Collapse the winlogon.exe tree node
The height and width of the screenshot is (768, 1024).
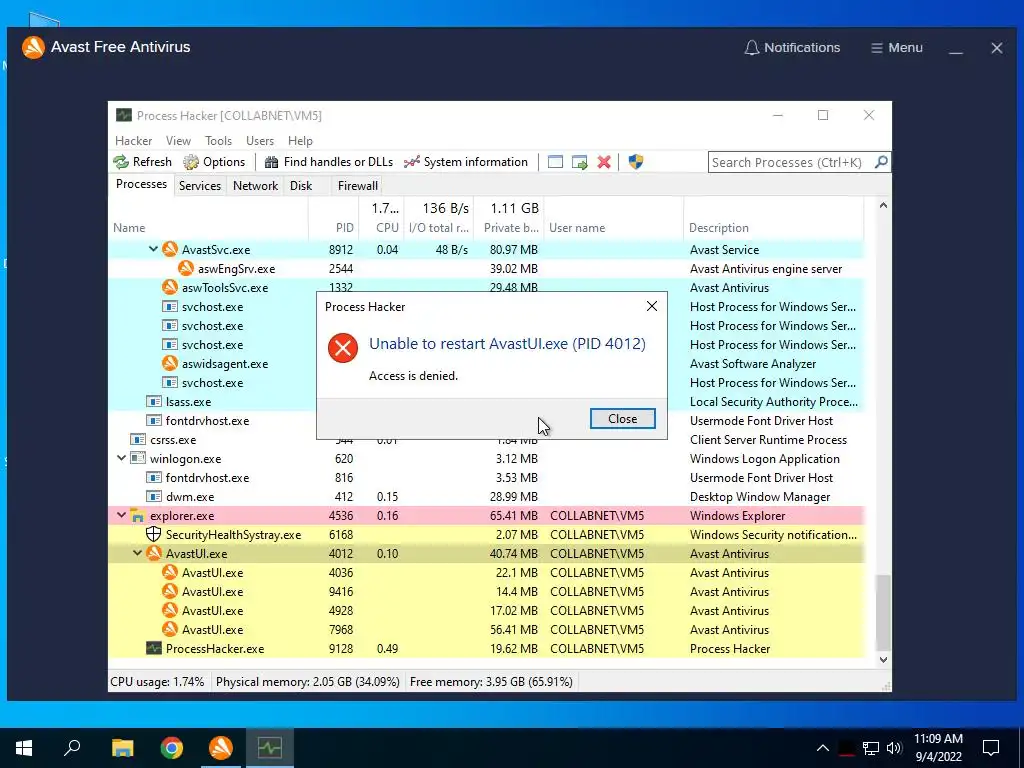coord(121,458)
